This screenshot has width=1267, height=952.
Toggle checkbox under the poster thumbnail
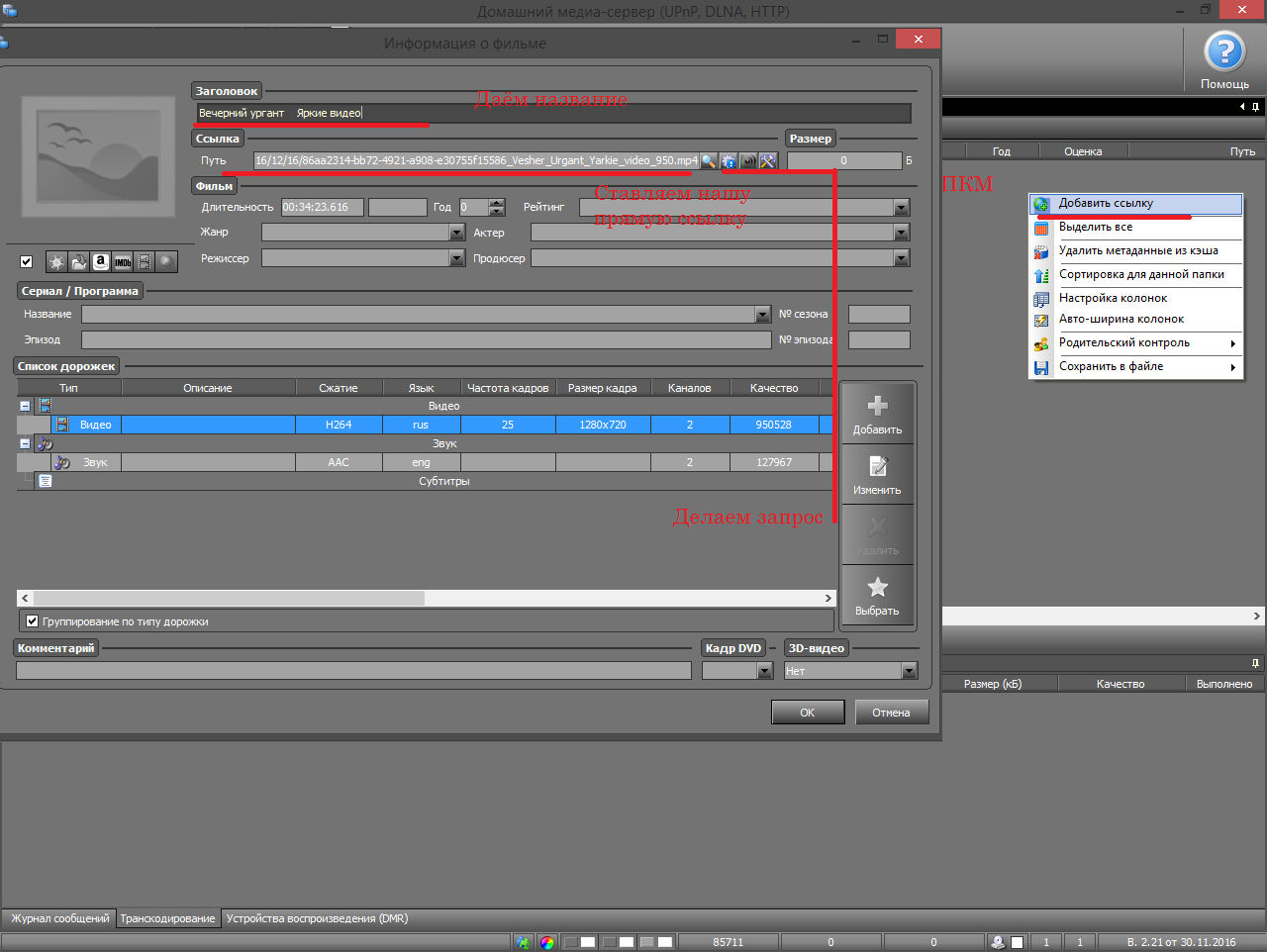click(27, 262)
